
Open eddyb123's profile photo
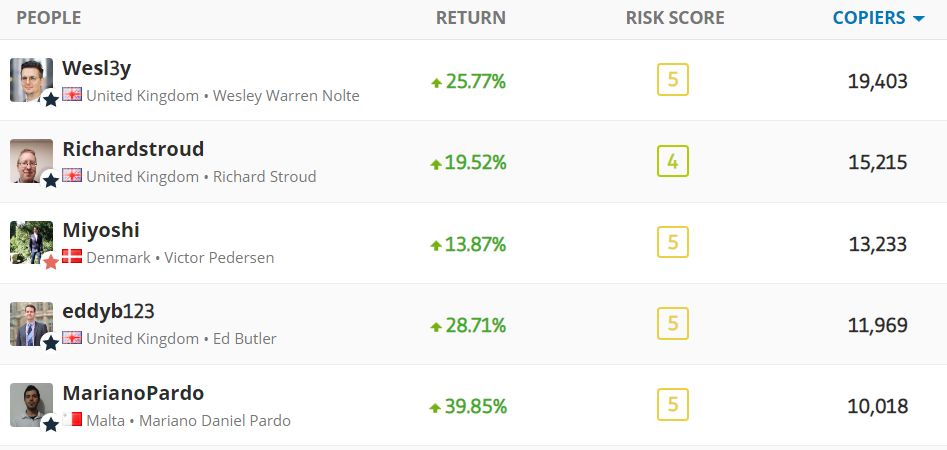[31, 323]
